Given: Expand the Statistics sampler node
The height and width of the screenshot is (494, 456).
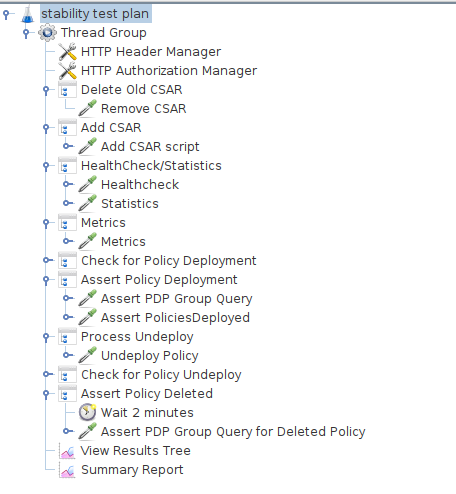Looking at the screenshot, I should click(67, 203).
